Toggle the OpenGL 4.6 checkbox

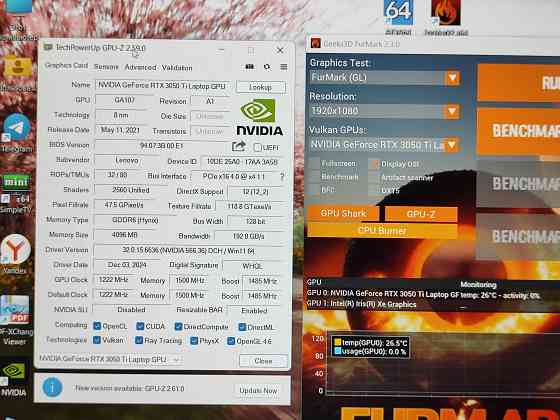tap(231, 341)
